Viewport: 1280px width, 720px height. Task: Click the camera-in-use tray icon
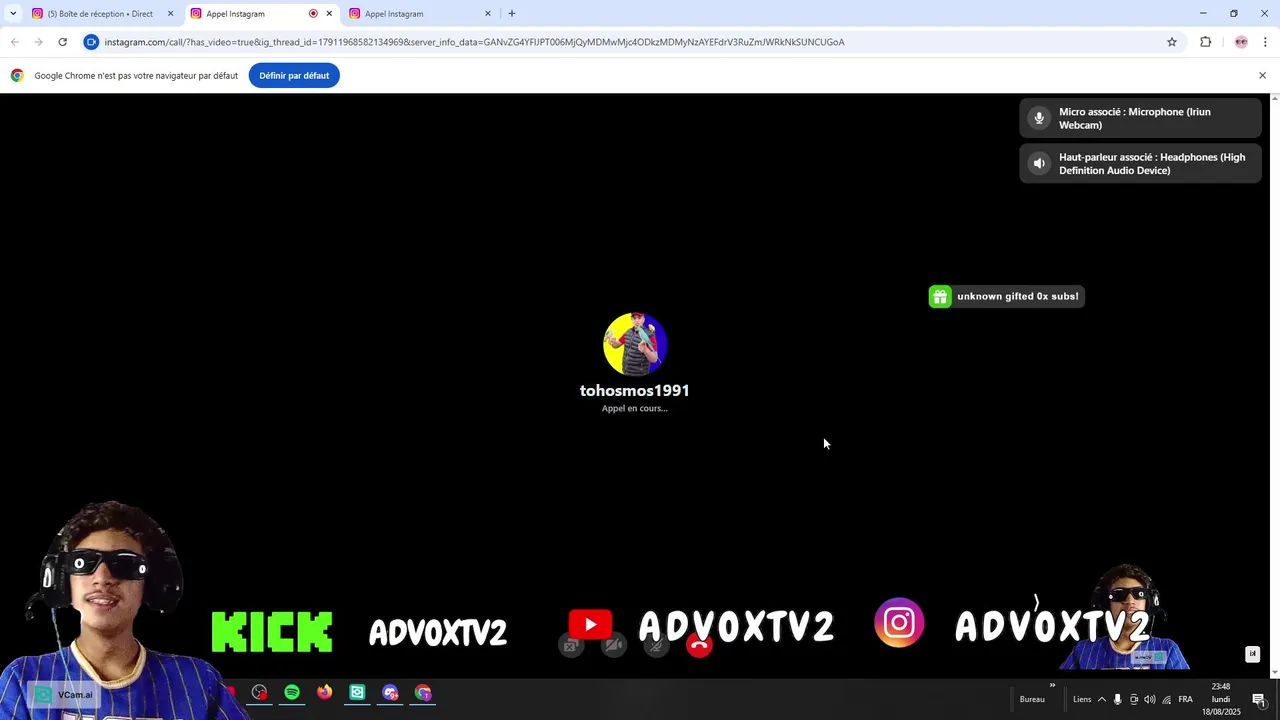(1134, 700)
